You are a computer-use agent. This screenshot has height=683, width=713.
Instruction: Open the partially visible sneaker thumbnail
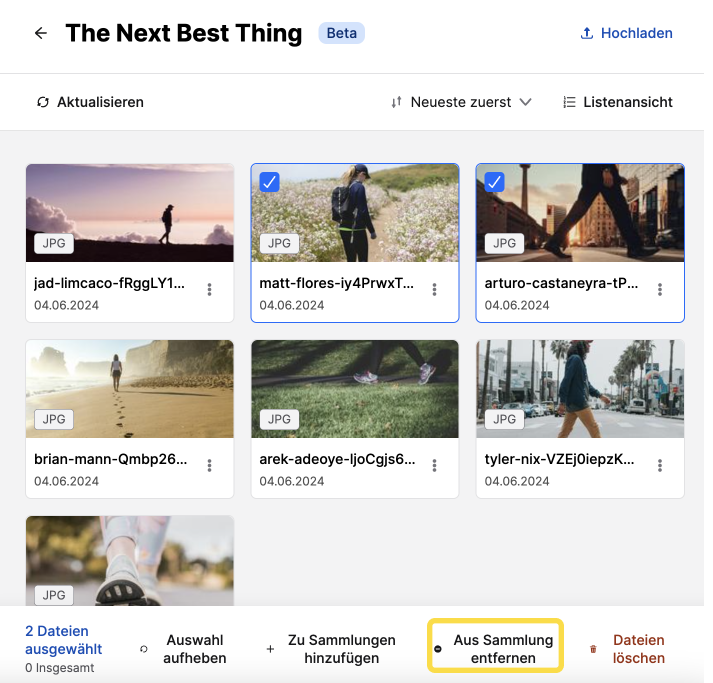coord(130,560)
